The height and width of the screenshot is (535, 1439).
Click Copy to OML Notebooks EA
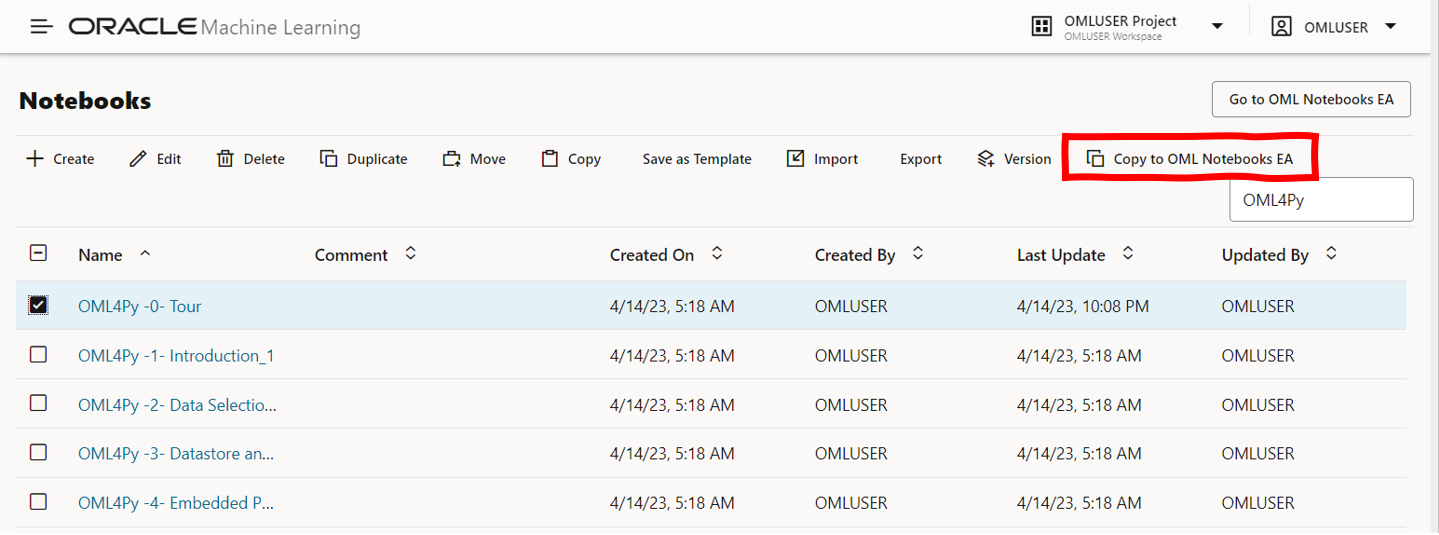click(x=1190, y=159)
